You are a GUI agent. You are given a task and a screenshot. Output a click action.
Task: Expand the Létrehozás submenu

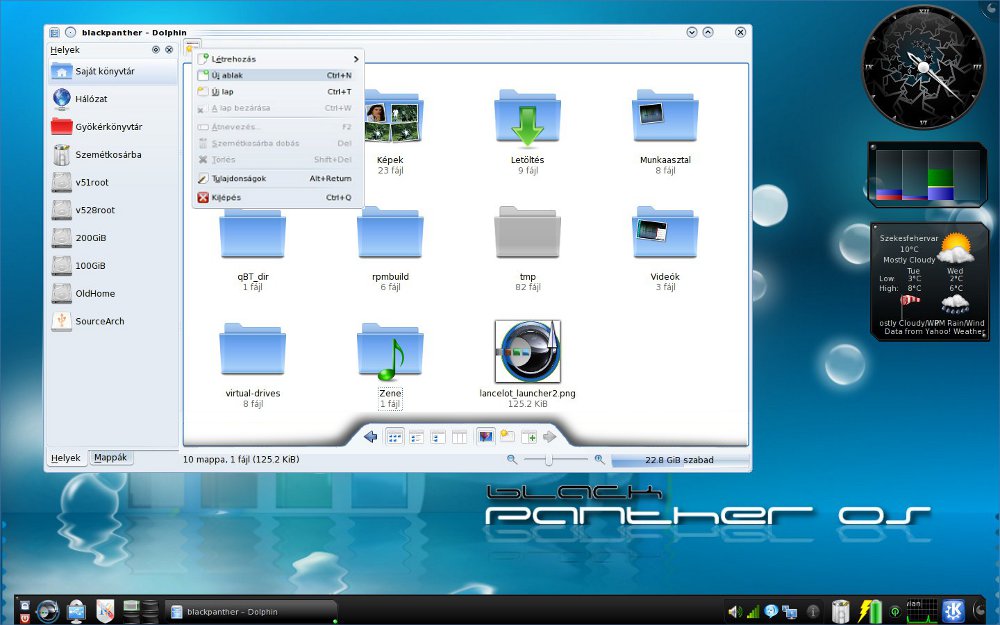(278, 59)
